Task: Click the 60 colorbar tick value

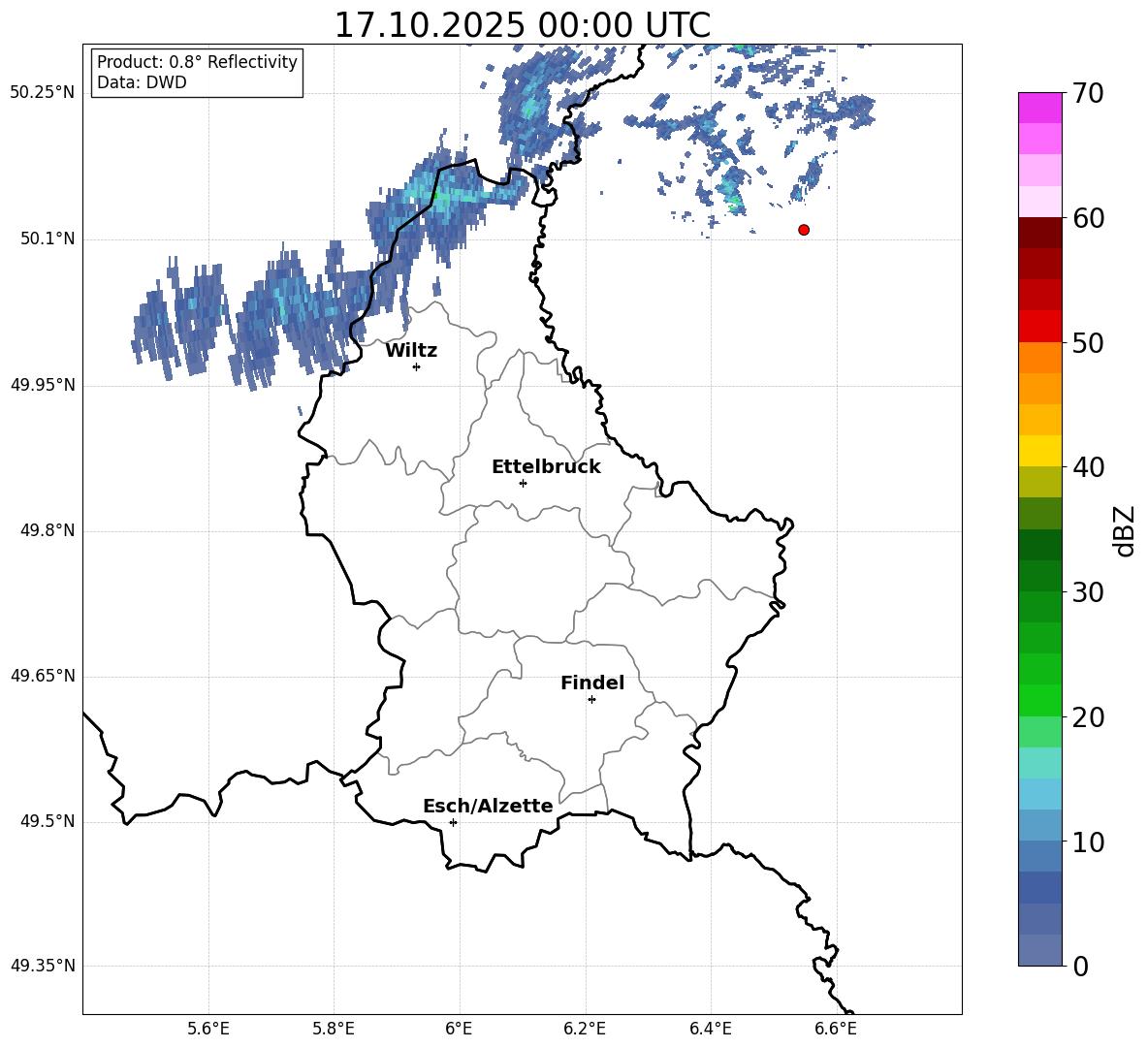Action: pos(1088,218)
